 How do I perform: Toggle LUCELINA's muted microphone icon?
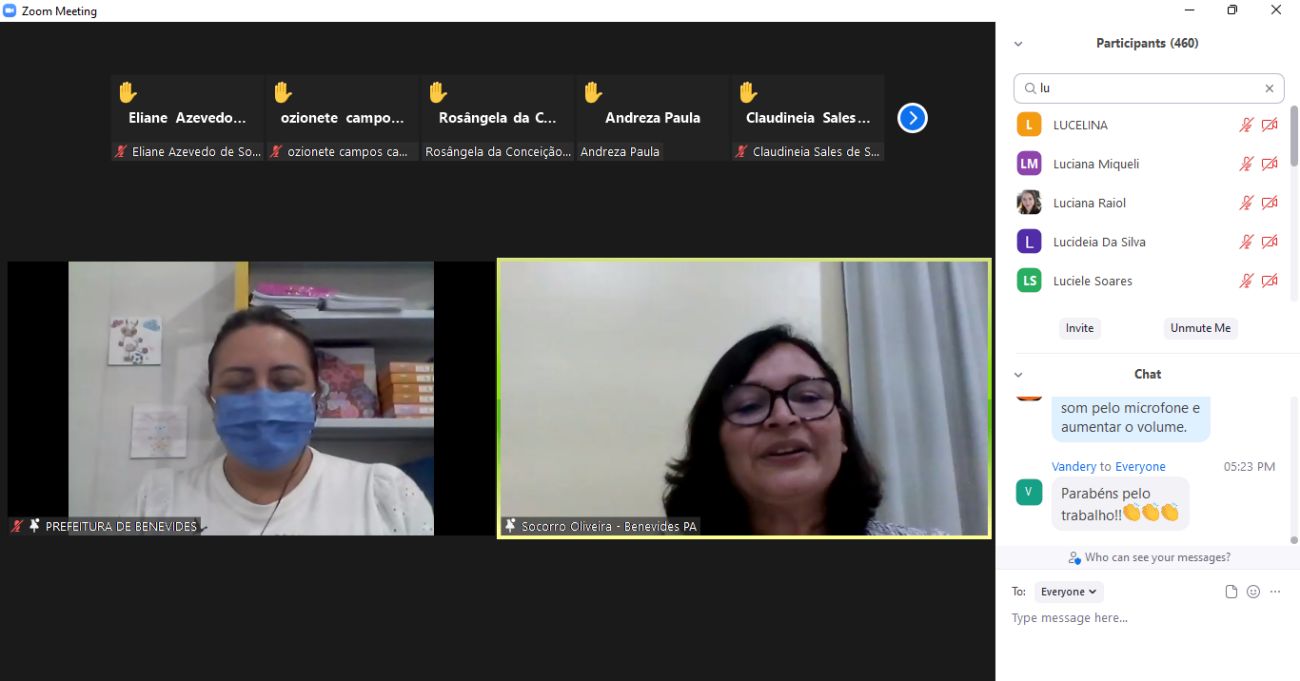(1246, 125)
